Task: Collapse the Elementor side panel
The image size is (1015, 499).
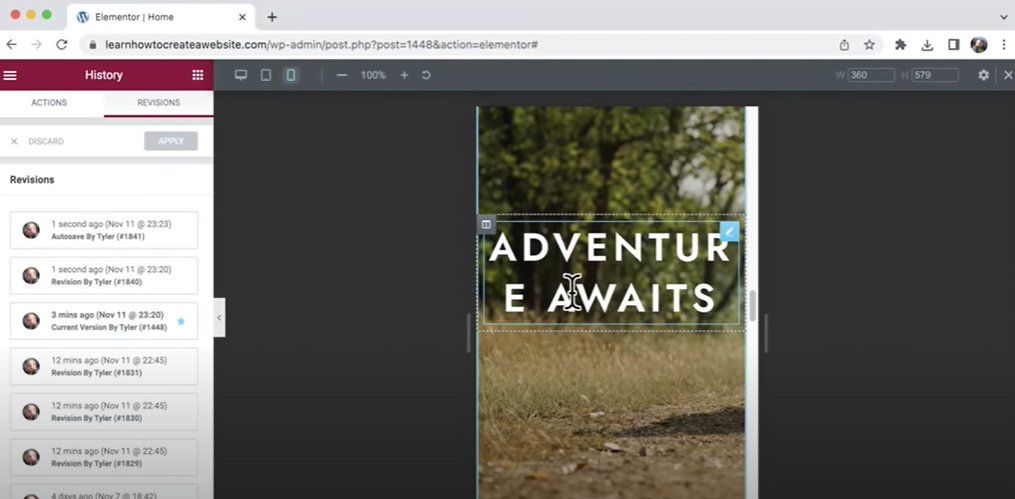Action: pos(219,317)
